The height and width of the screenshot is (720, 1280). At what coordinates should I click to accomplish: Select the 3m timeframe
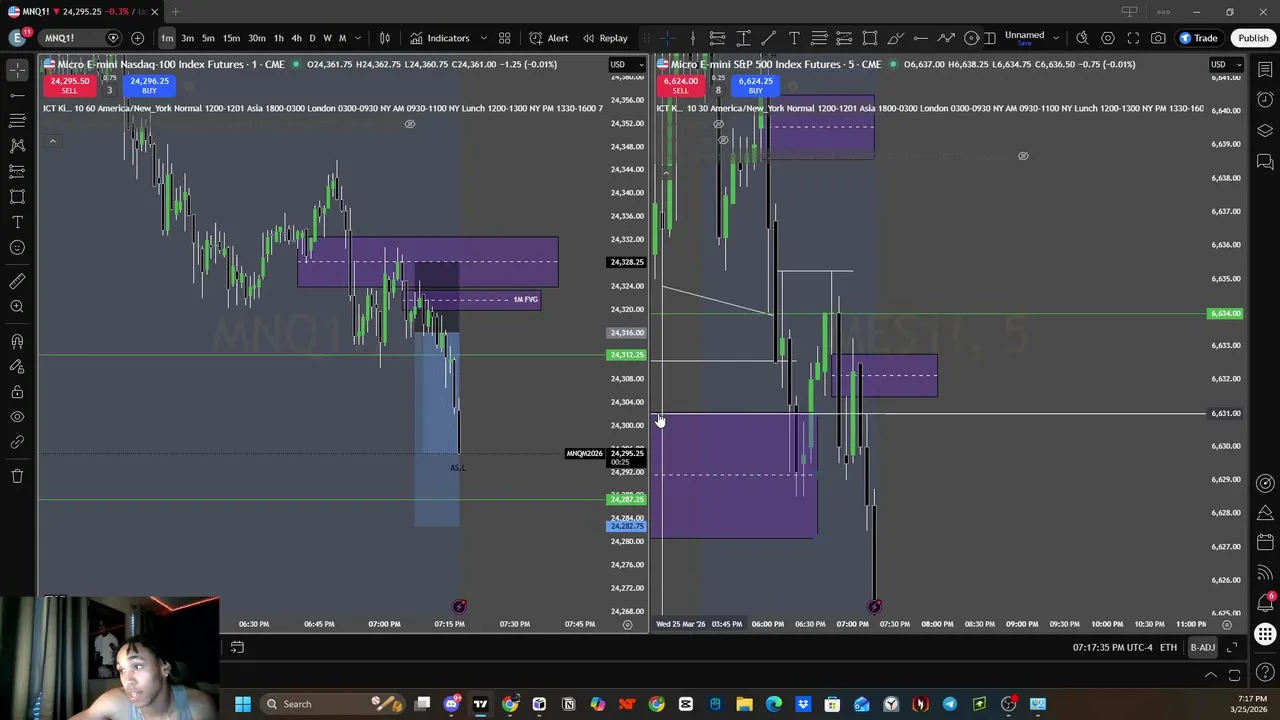(187, 38)
